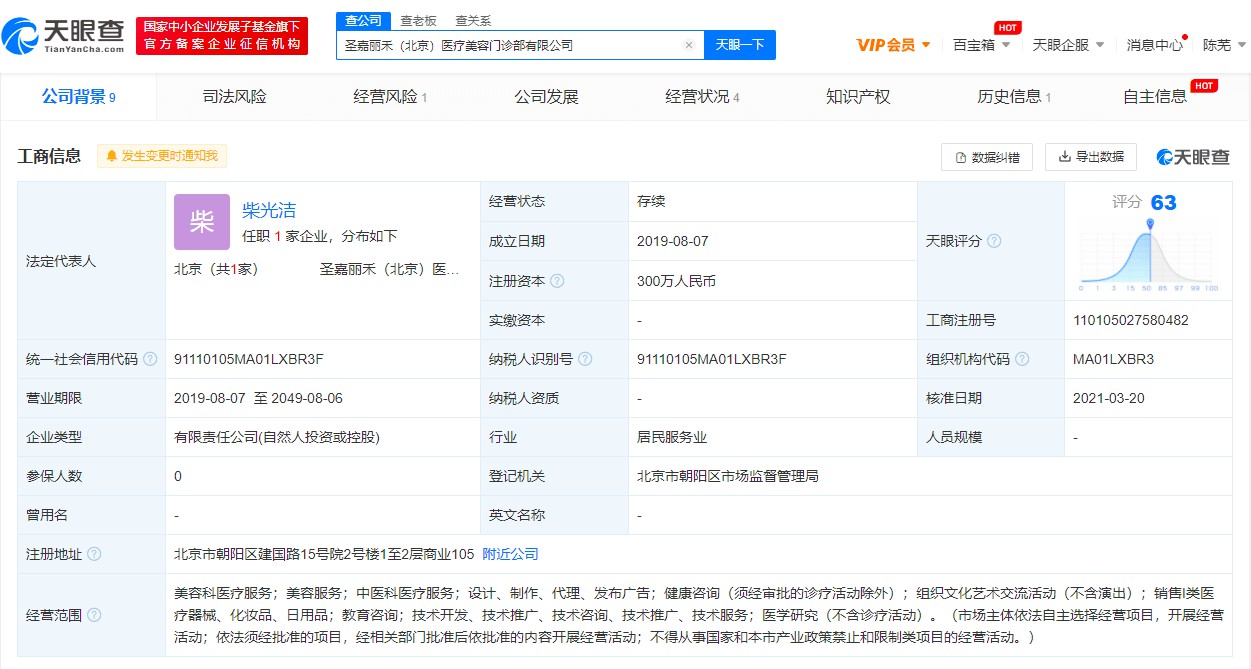This screenshot has width=1251, height=669.
Task: Switch to the 查关系 search tab
Action: (x=473, y=20)
